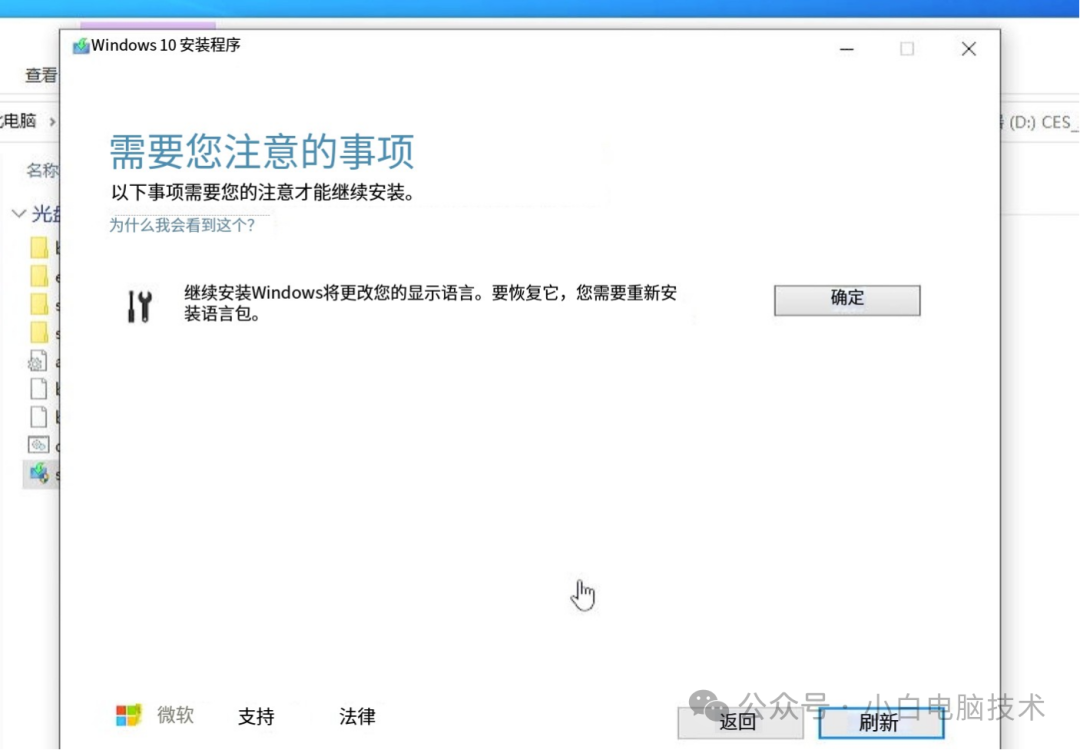This screenshot has width=1080, height=750.
Task: Click a blank document file icon in sidebar
Action: pyautogui.click(x=39, y=389)
